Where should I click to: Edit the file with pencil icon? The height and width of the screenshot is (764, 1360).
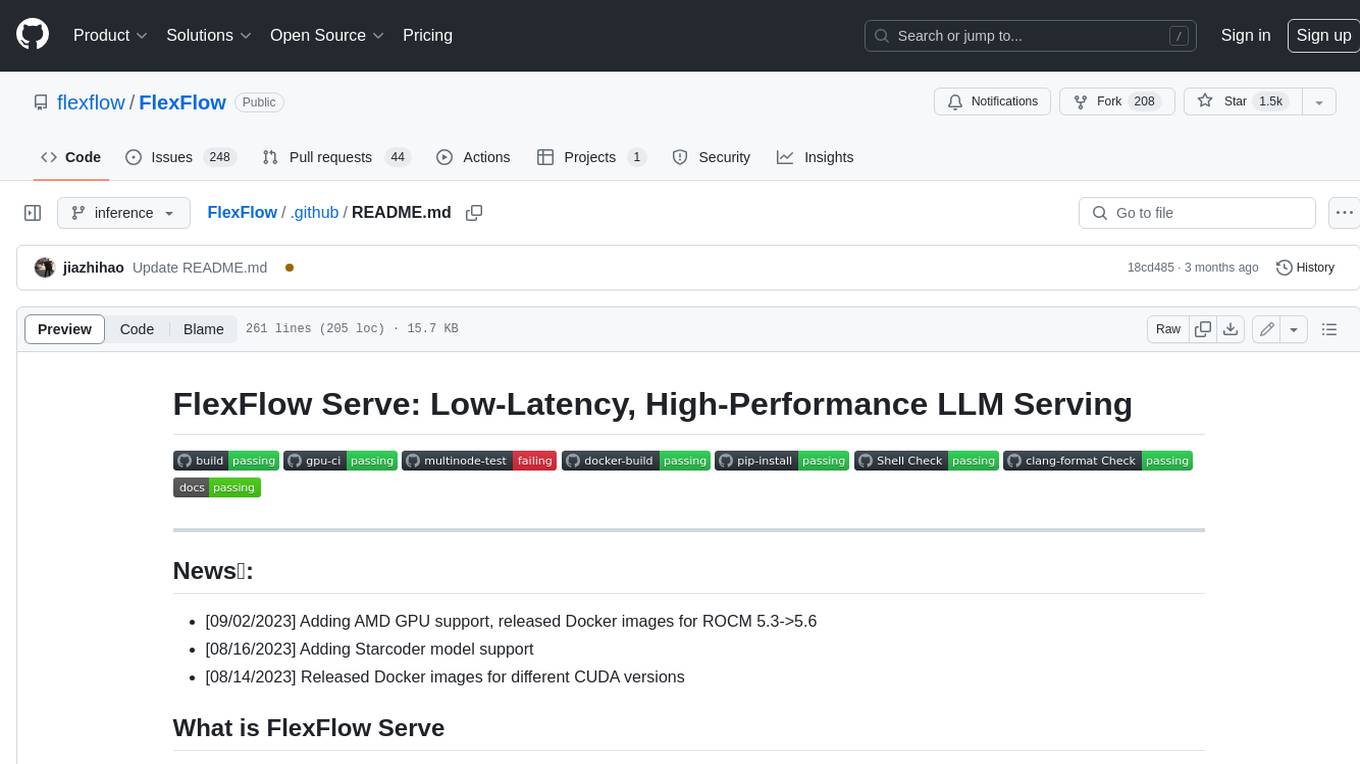[x=1267, y=329]
